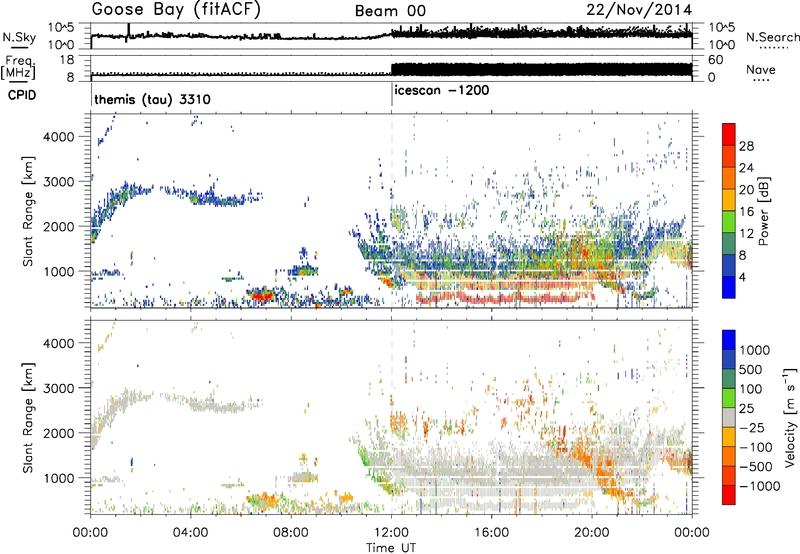
Task: Click the '16:00' time axis tick label
Action: [x=491, y=532]
